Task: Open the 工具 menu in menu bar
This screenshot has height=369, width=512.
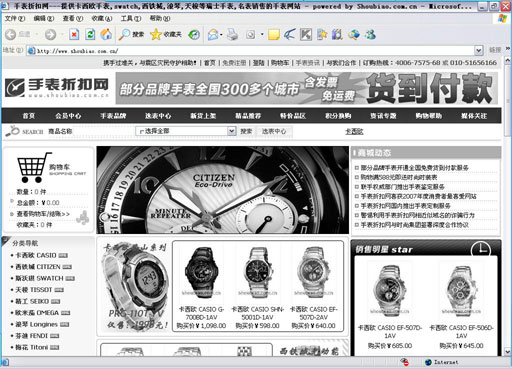Action: click(x=131, y=18)
